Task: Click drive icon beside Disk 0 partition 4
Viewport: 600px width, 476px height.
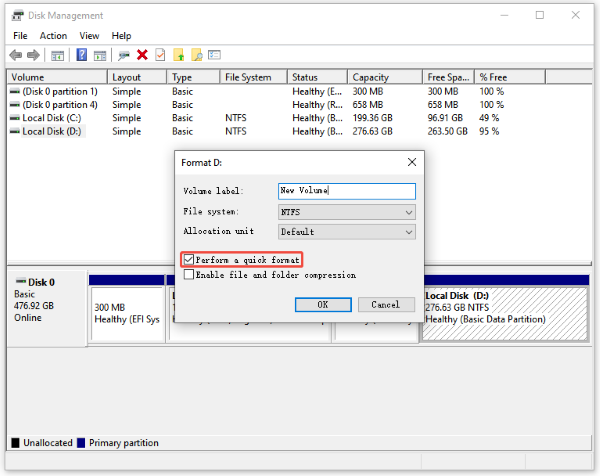Action: pos(15,105)
